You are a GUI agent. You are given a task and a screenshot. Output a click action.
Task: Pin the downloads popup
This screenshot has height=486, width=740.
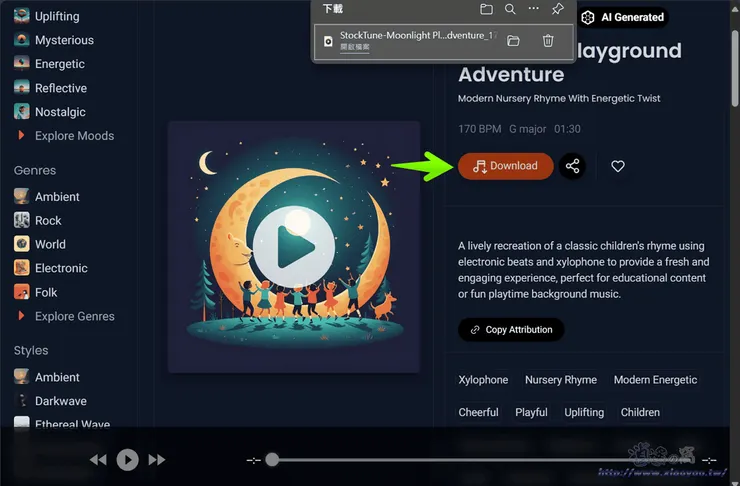(558, 9)
